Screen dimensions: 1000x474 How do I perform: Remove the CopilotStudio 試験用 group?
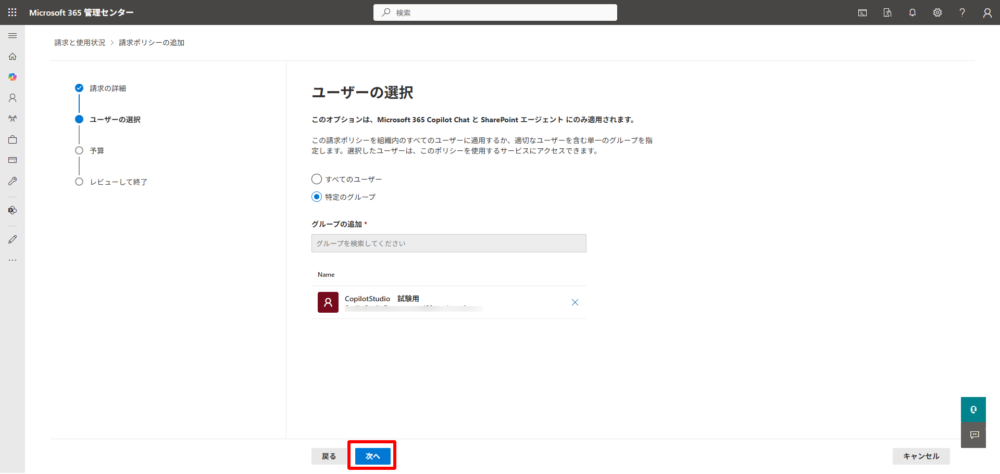click(574, 302)
